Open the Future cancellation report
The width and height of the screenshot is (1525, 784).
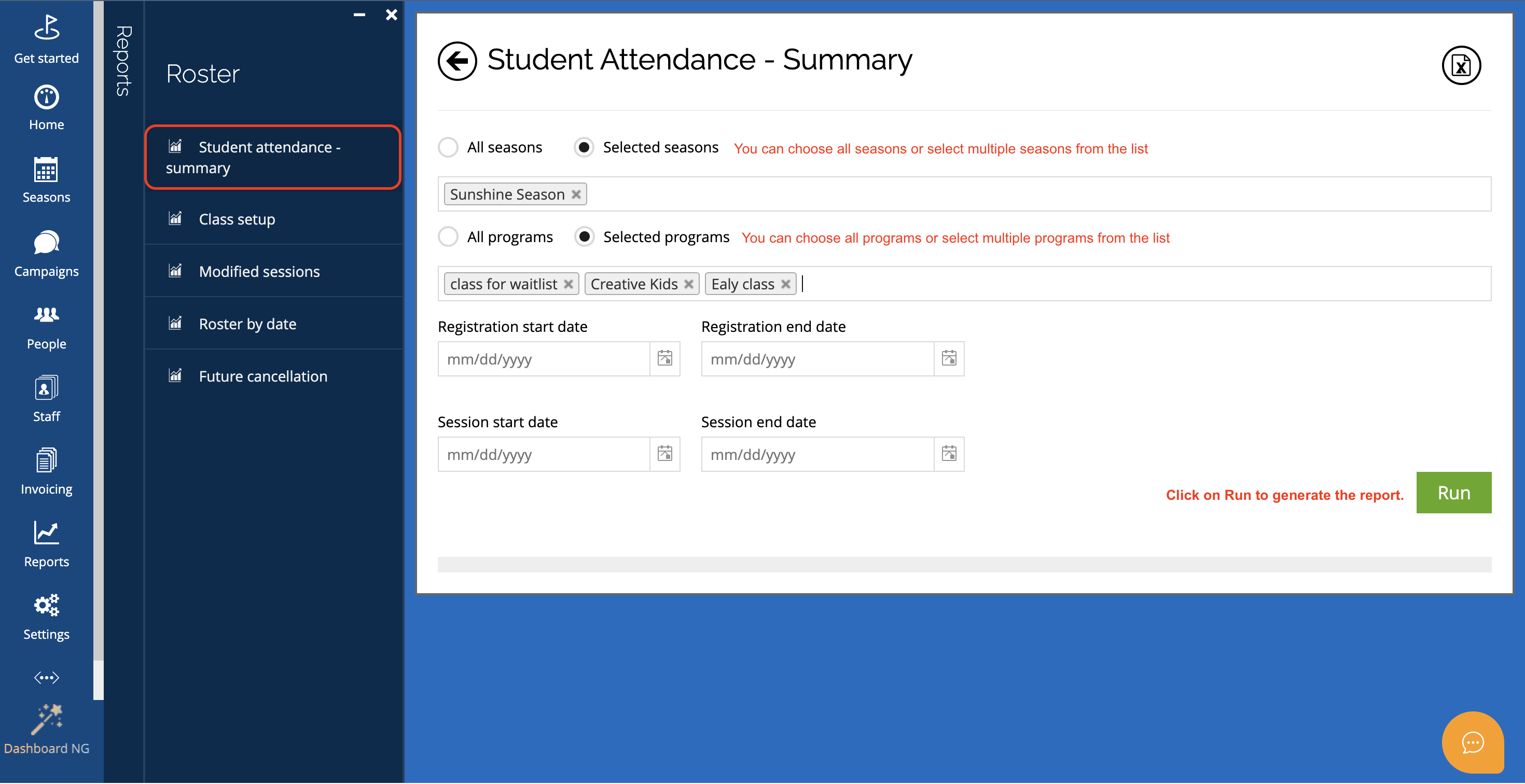click(x=263, y=376)
